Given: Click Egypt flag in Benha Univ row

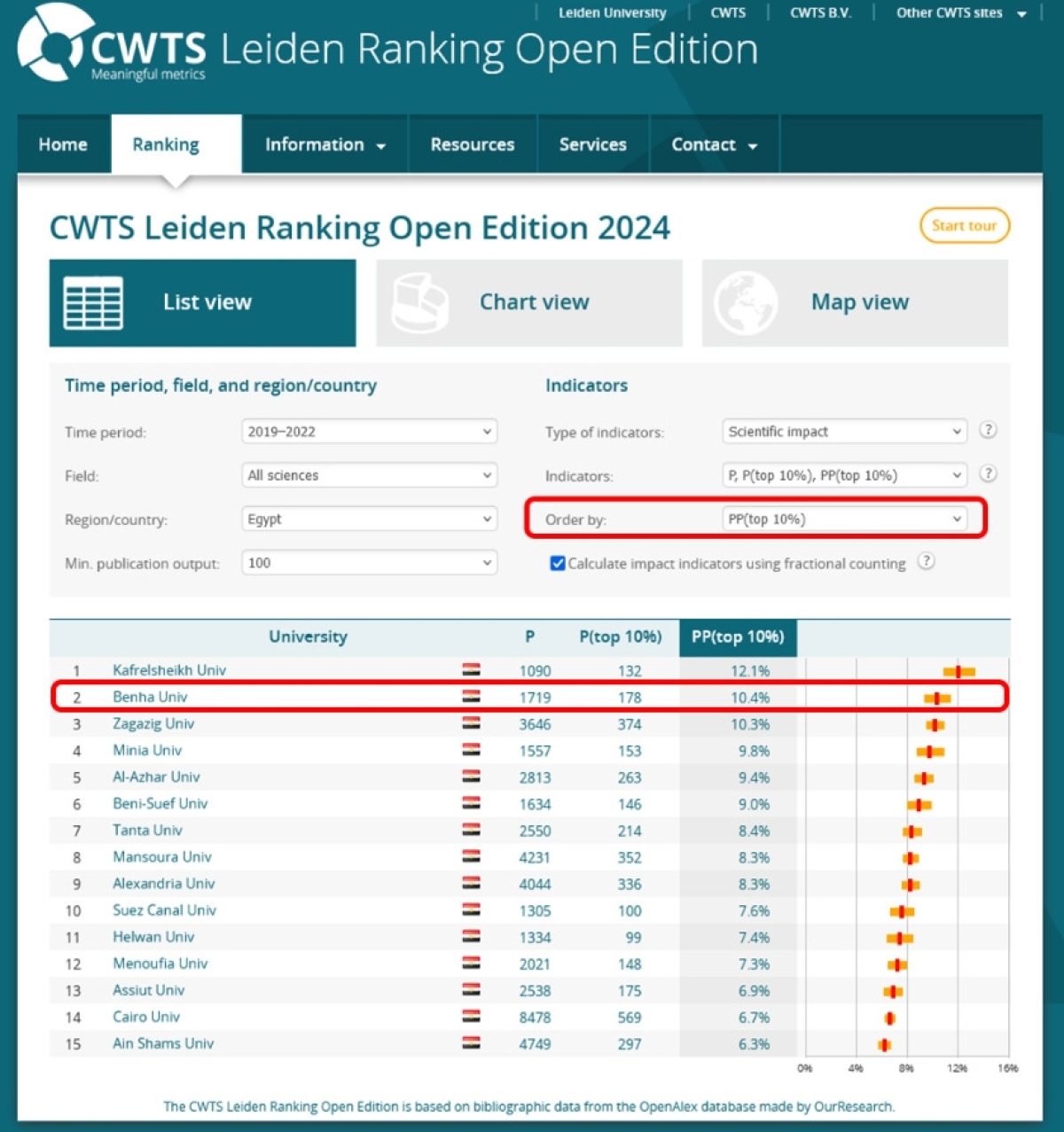Looking at the screenshot, I should coord(472,697).
